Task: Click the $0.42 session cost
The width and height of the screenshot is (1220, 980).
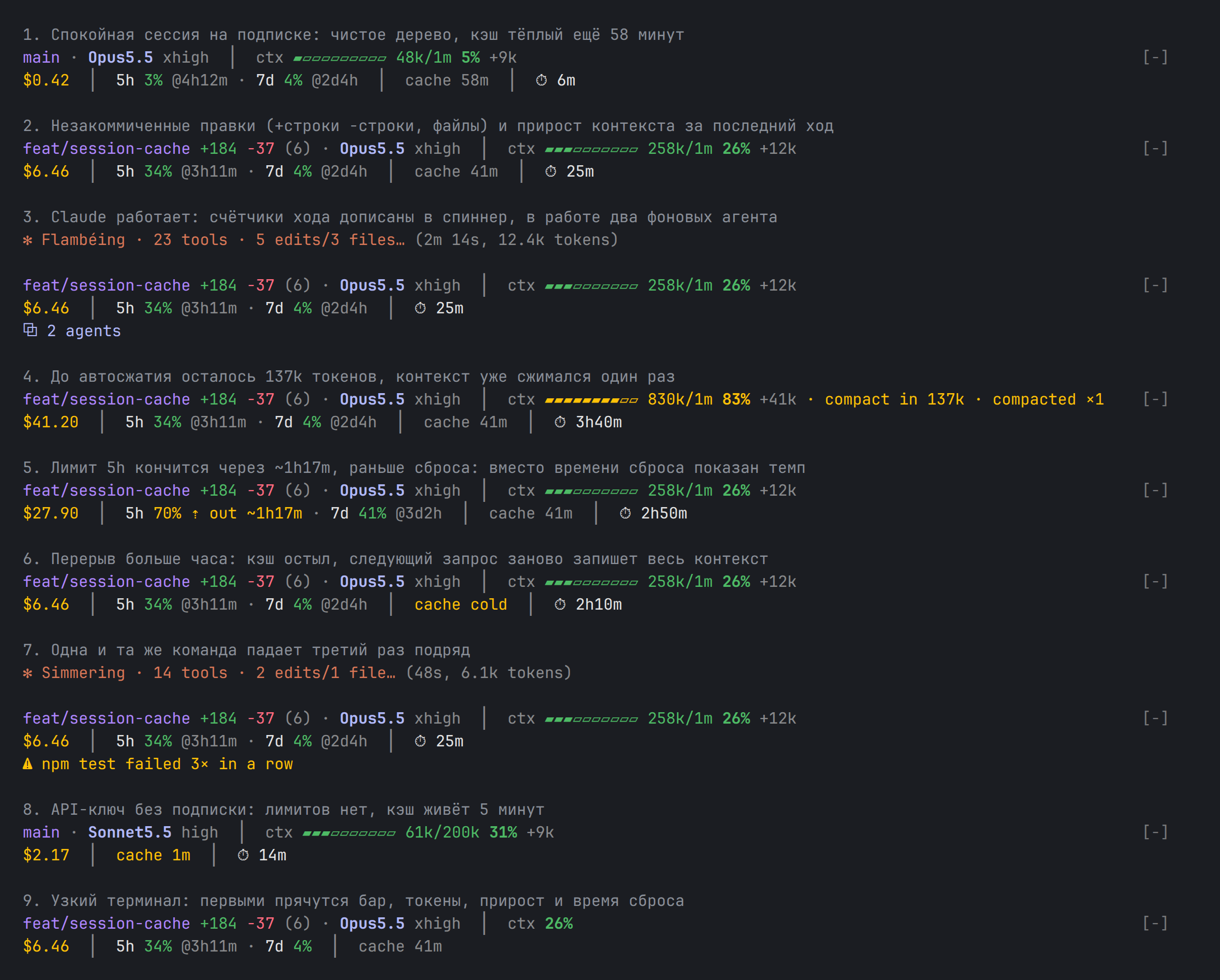Action: coord(46,80)
